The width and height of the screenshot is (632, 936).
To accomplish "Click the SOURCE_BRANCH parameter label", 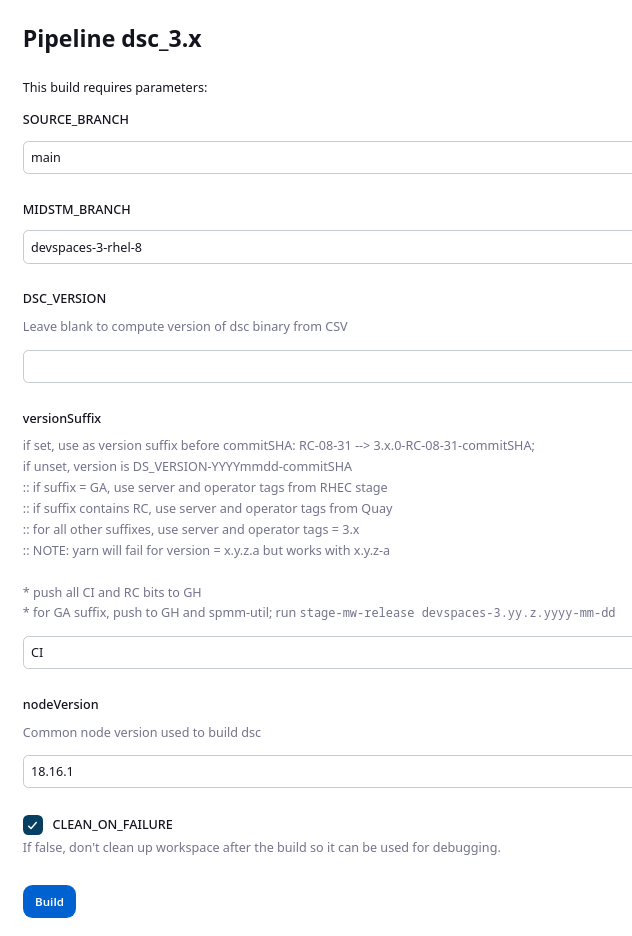I will click(x=76, y=120).
